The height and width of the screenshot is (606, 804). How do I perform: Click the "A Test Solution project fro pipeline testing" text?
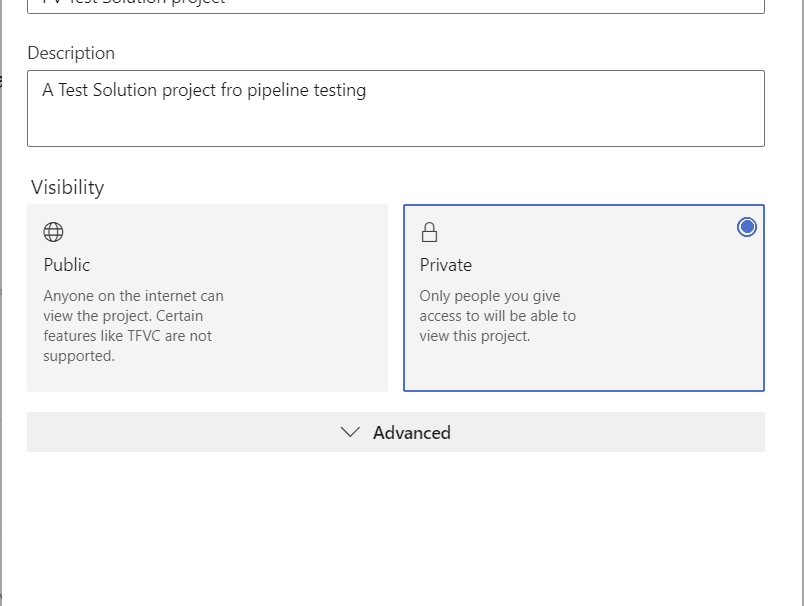tap(204, 90)
